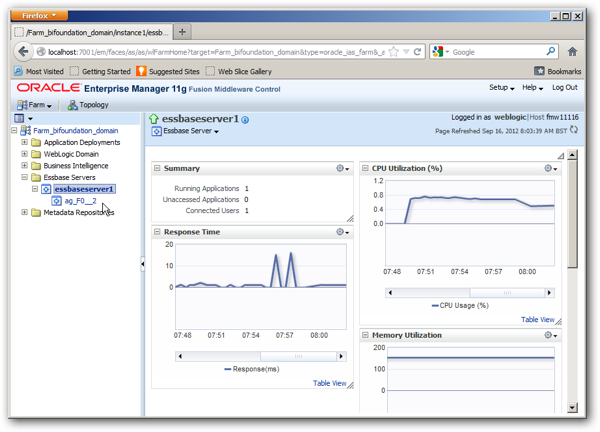Click the content area scroll up arrow
The height and width of the screenshot is (432, 600).
pyautogui.click(x=572, y=155)
